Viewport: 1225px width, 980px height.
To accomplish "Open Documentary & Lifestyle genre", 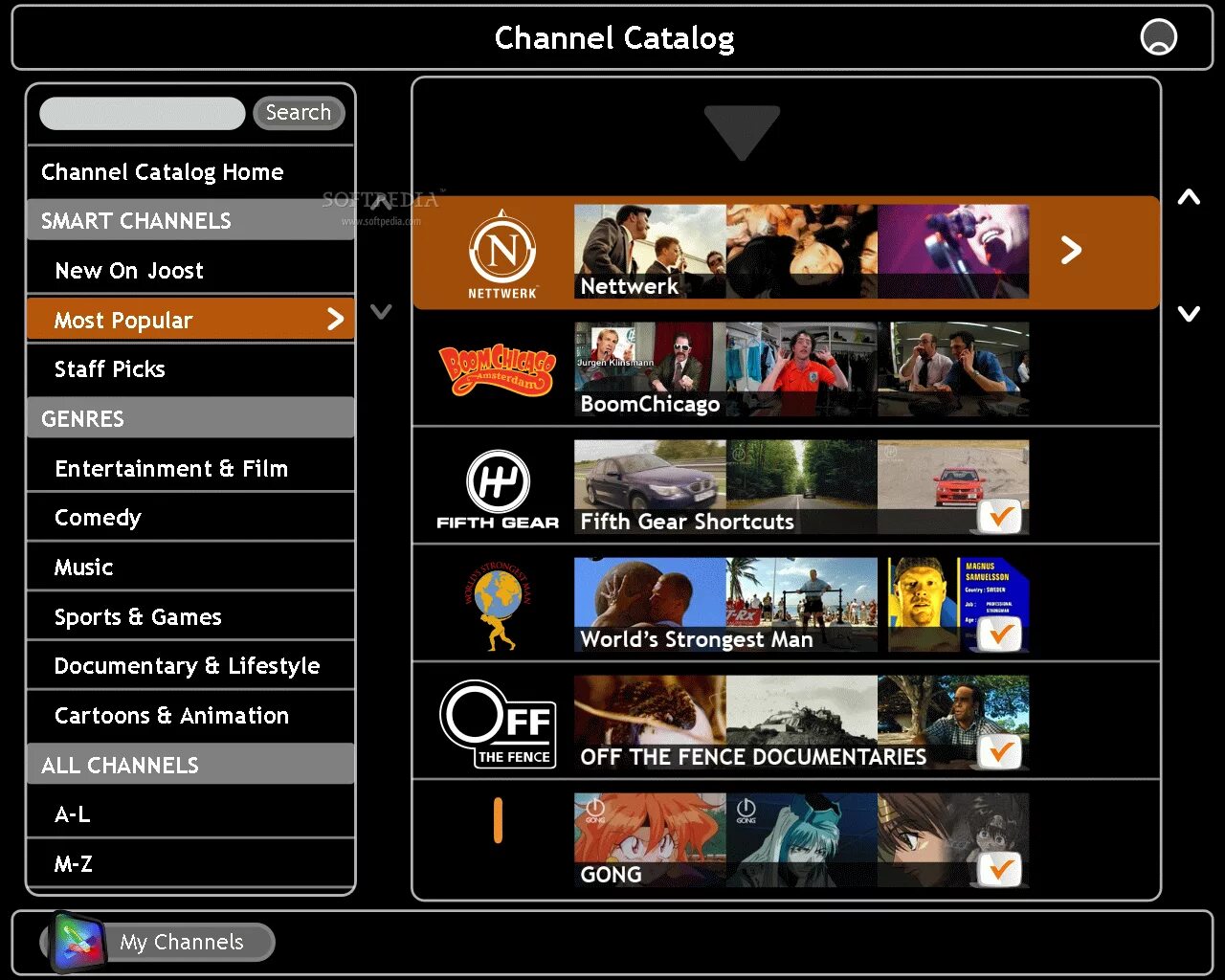I will [x=190, y=665].
